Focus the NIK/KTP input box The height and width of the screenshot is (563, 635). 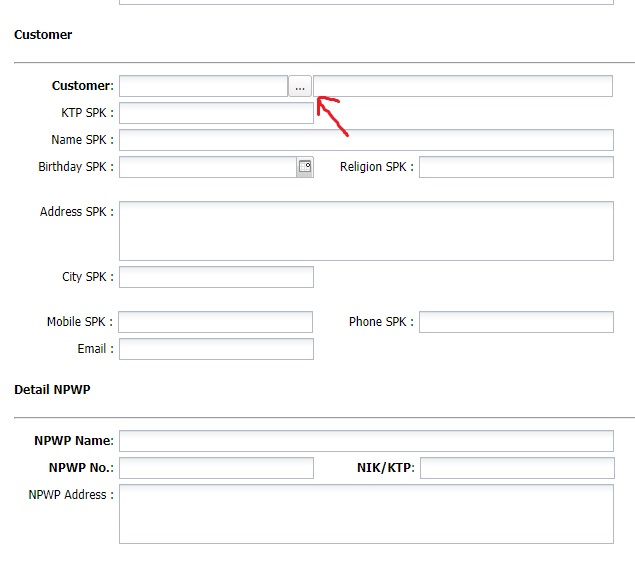(517, 468)
